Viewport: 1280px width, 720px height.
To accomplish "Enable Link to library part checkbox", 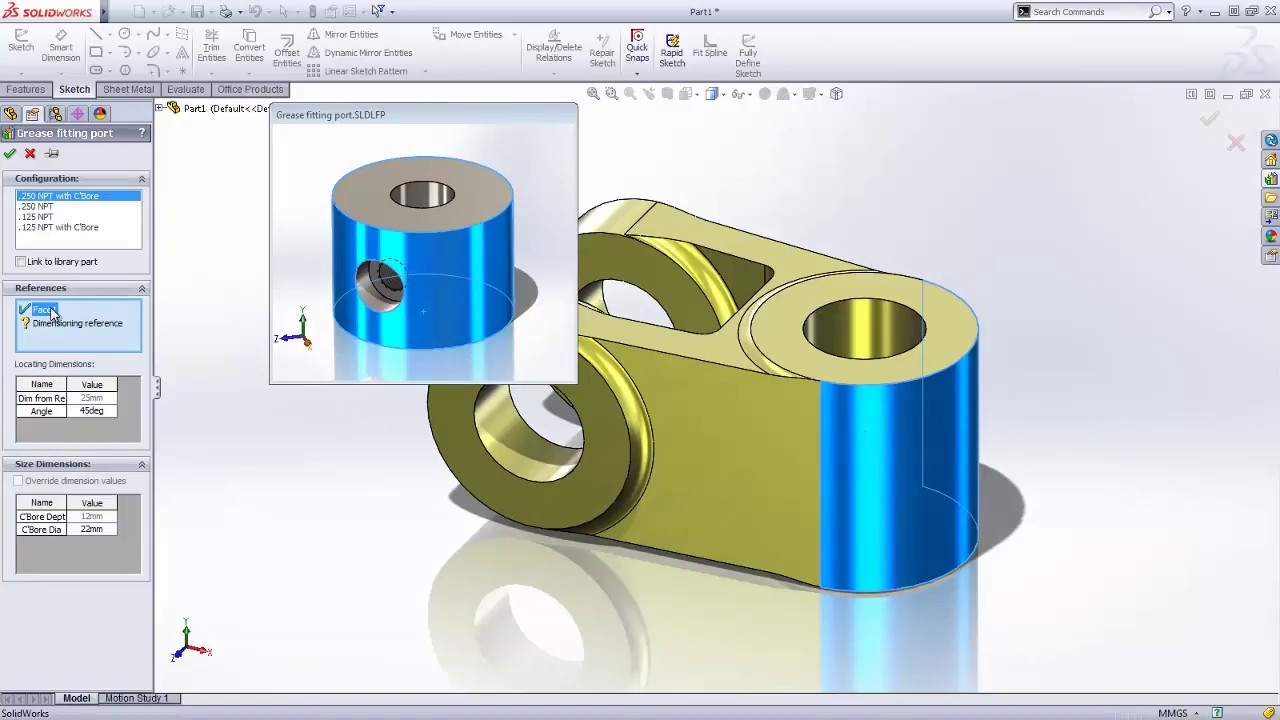I will coord(21,262).
